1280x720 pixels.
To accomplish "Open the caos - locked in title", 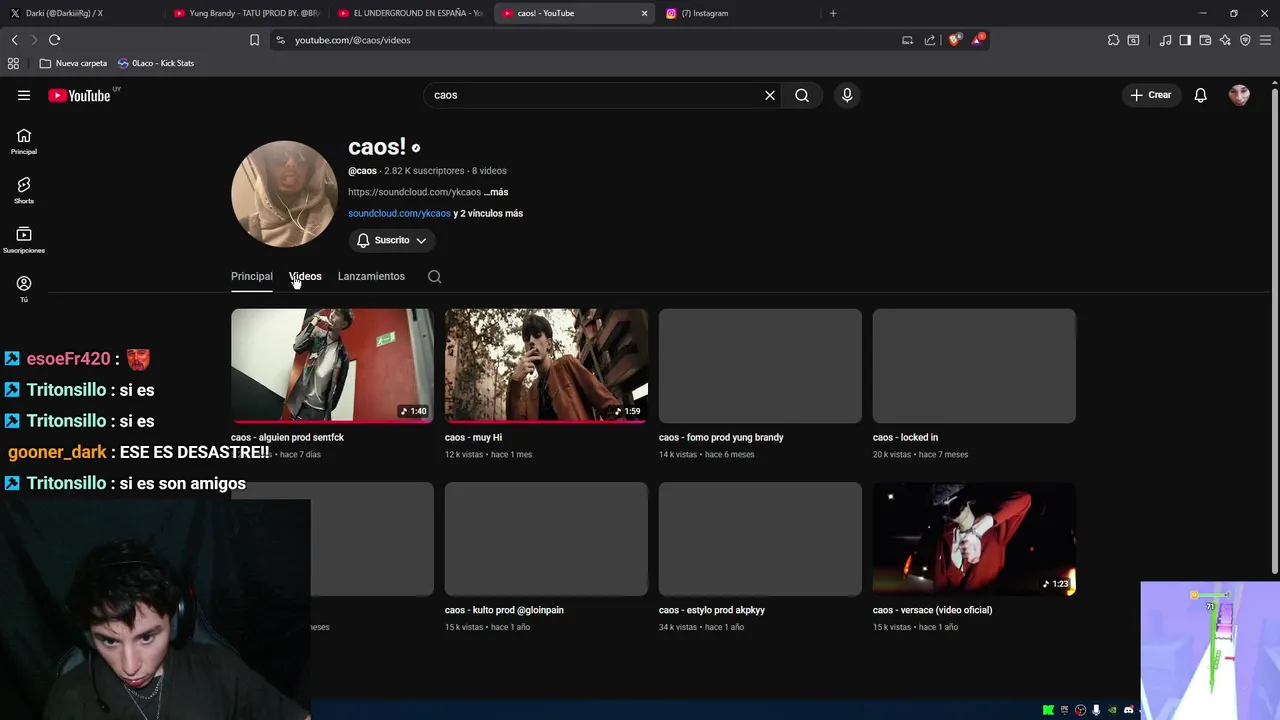I will coord(905,437).
